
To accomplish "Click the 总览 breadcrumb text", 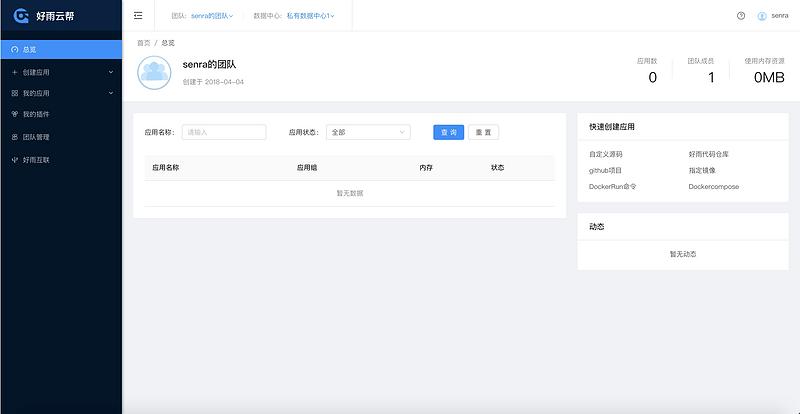I will point(168,43).
